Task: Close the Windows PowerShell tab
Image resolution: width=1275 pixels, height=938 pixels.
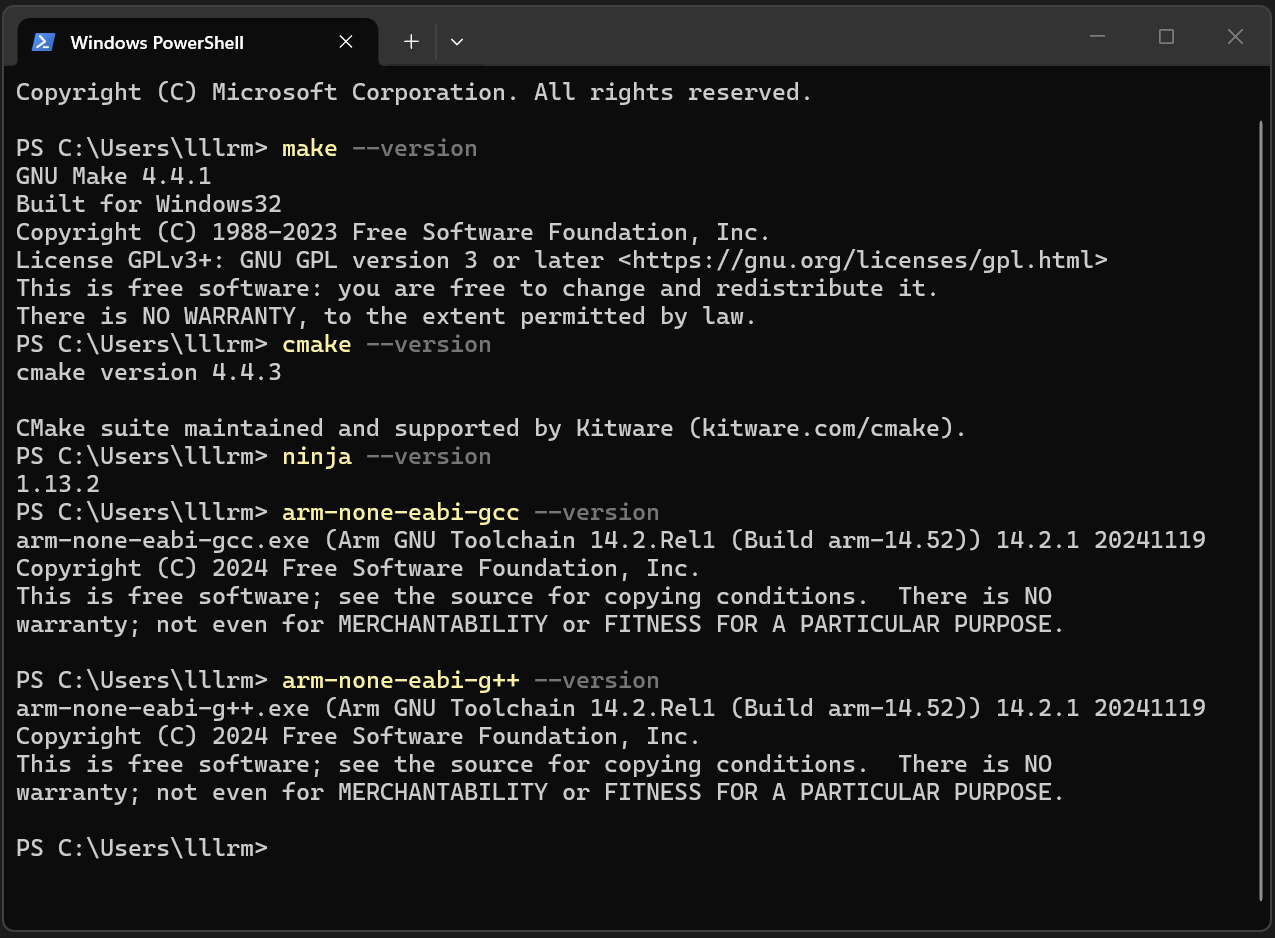Action: click(x=346, y=42)
